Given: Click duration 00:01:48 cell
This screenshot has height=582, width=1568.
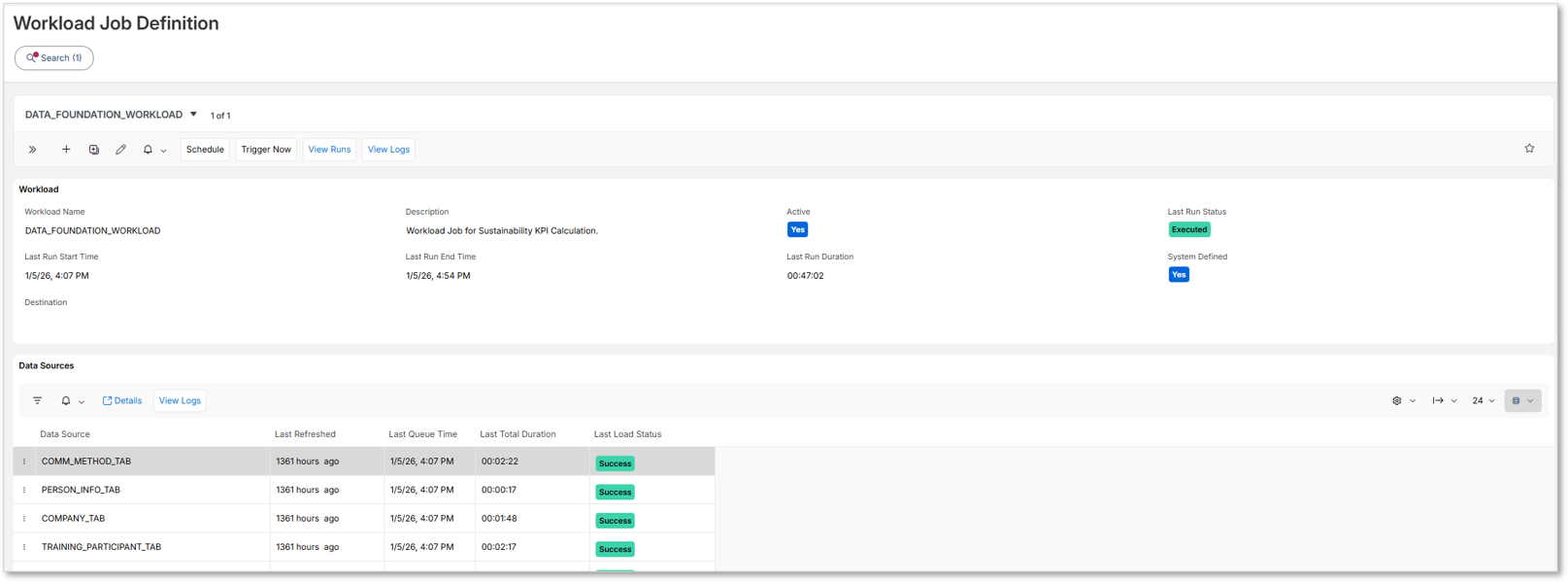Looking at the screenshot, I should [x=499, y=519].
